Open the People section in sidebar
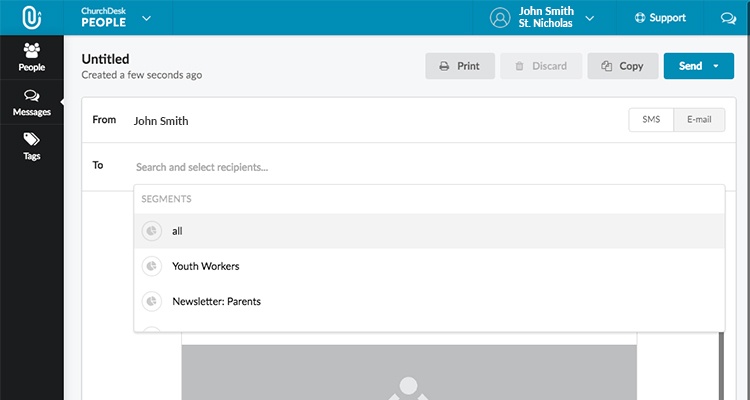 tap(32, 57)
